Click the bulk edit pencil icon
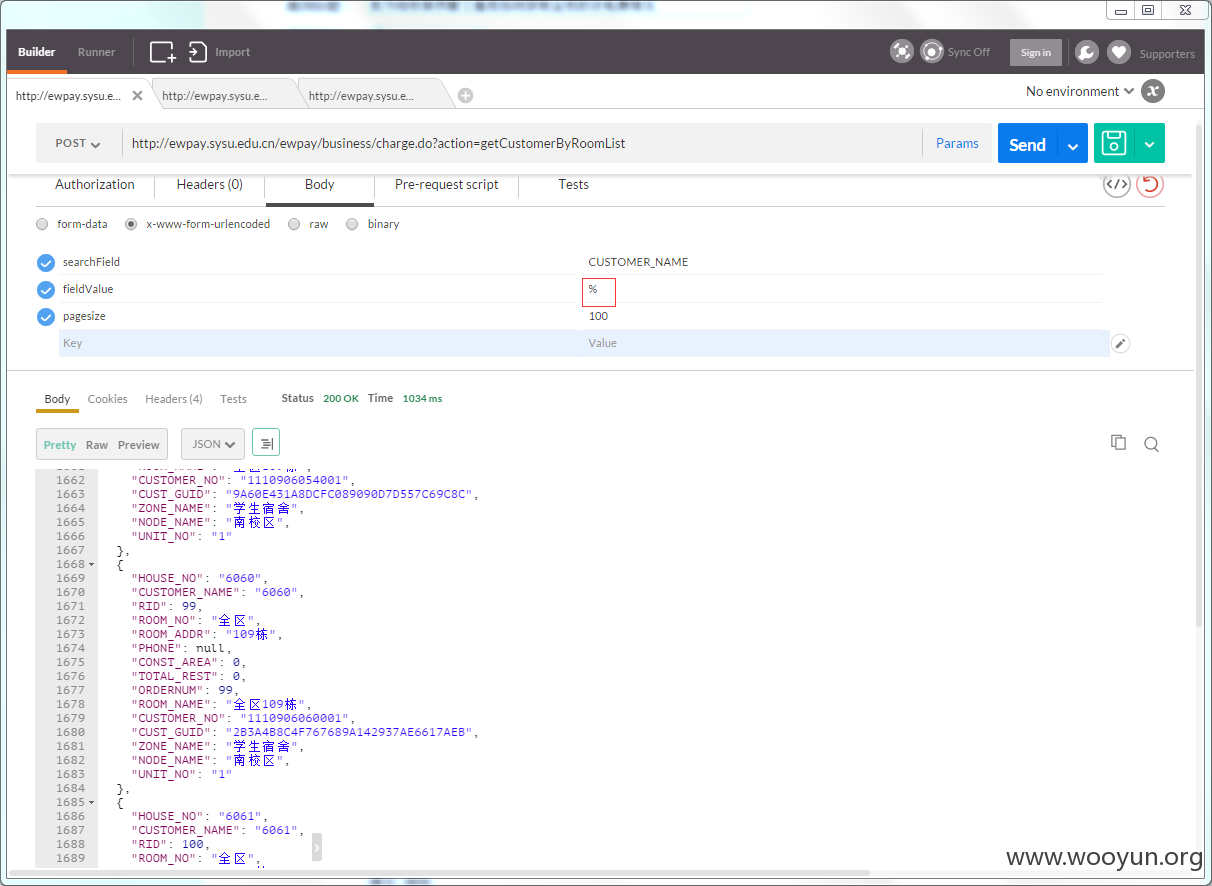Viewport: 1212px width, 886px height. tap(1121, 343)
